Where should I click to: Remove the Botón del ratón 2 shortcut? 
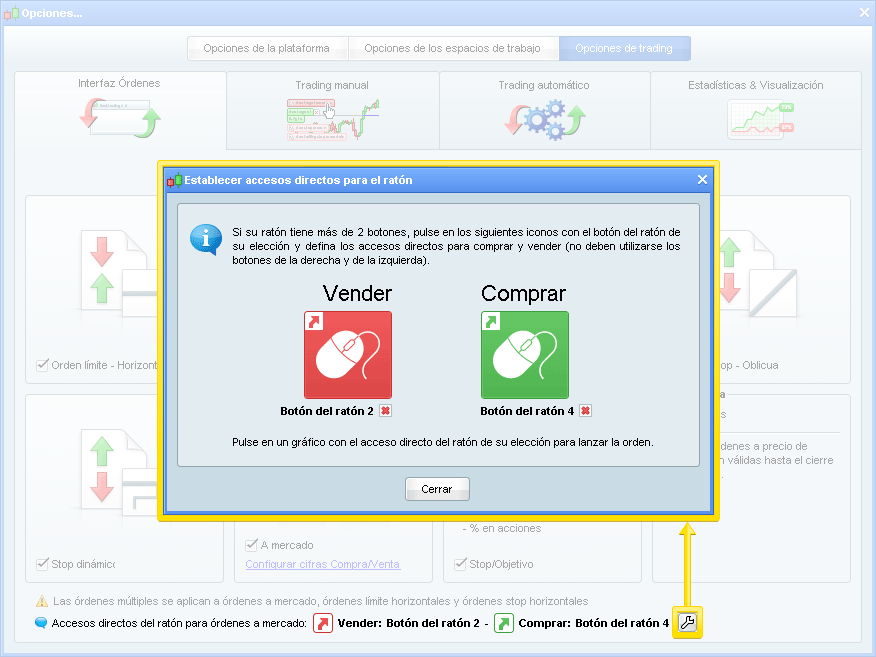(385, 411)
